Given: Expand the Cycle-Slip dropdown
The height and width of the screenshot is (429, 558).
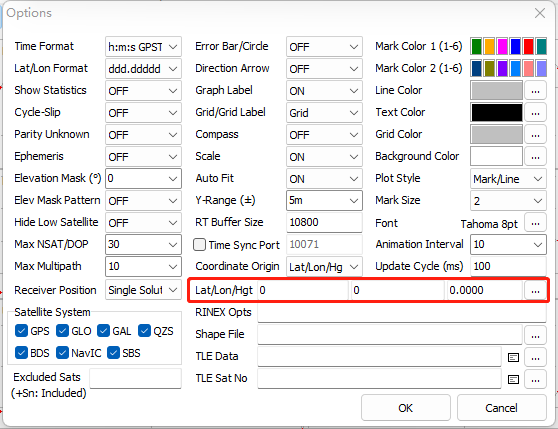Looking at the screenshot, I should 143,113.
